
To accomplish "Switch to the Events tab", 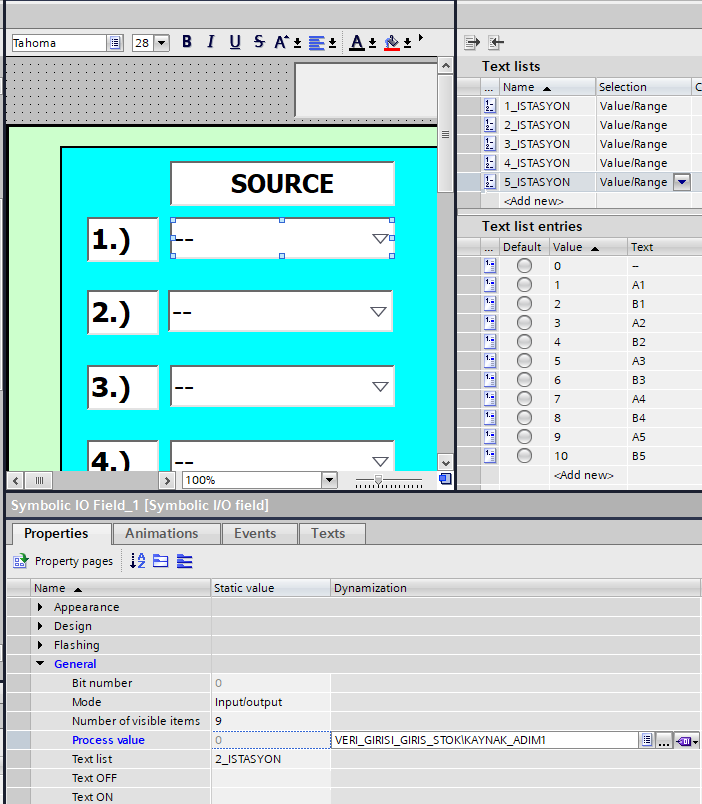I will tap(255, 533).
